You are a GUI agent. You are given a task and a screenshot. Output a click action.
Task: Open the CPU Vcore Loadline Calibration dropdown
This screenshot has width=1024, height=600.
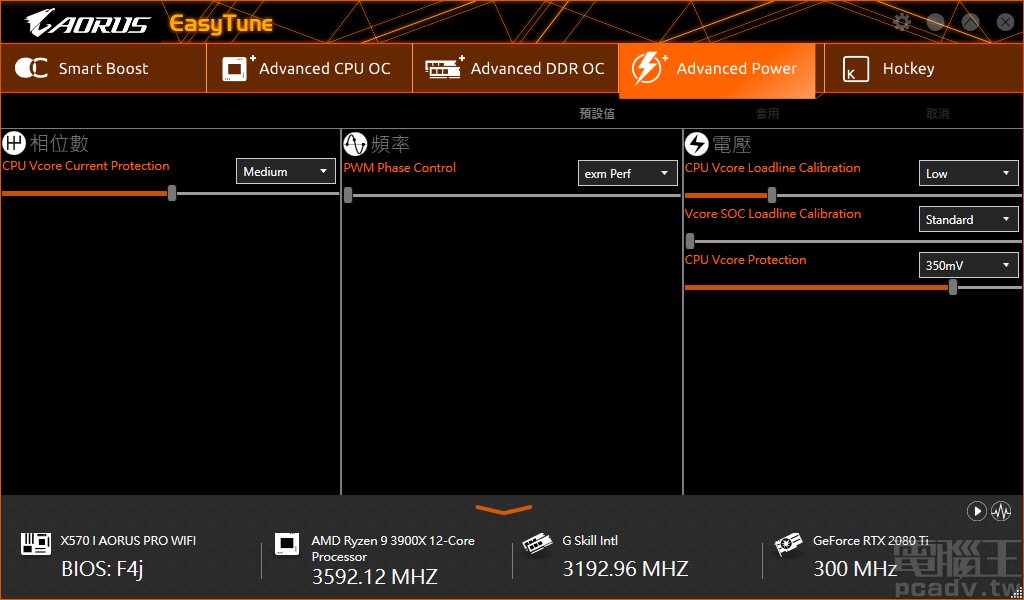968,173
